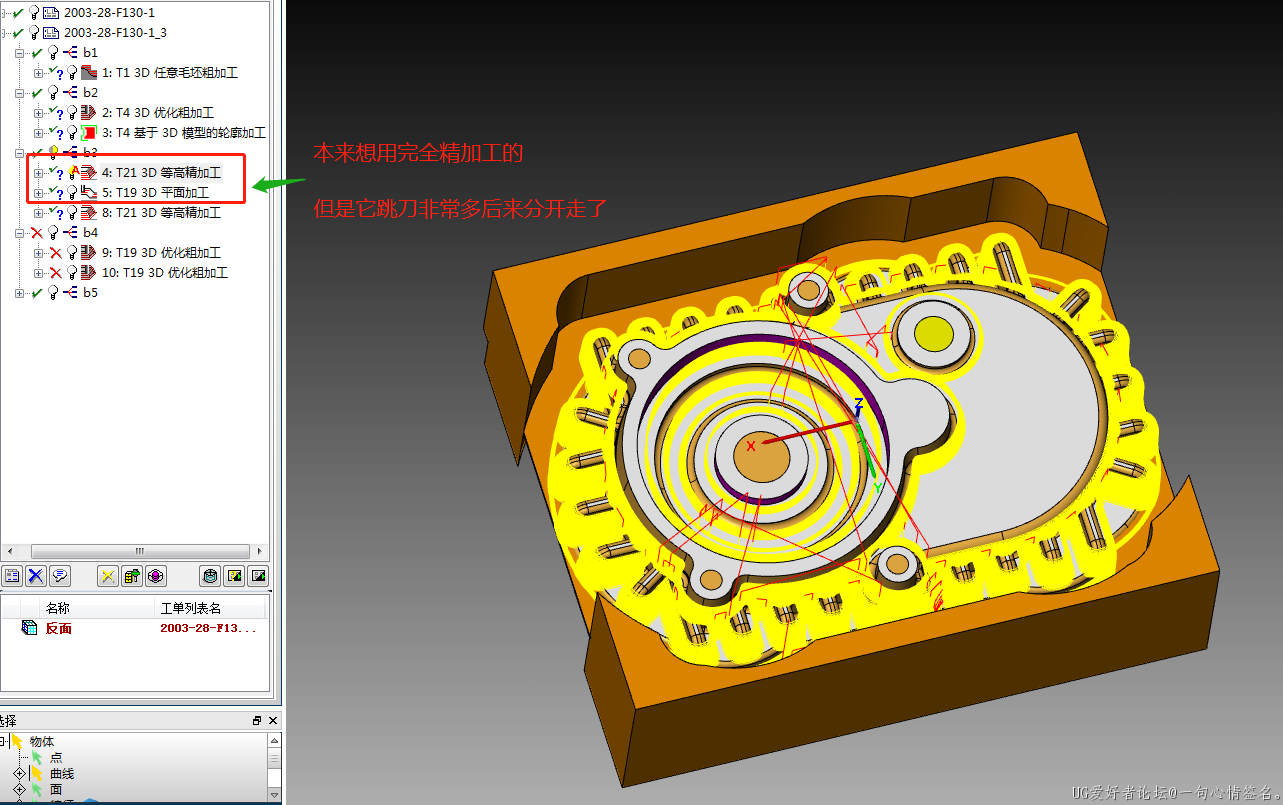Select the 物体 label in selection panel
The image size is (1283, 805).
click(x=42, y=742)
